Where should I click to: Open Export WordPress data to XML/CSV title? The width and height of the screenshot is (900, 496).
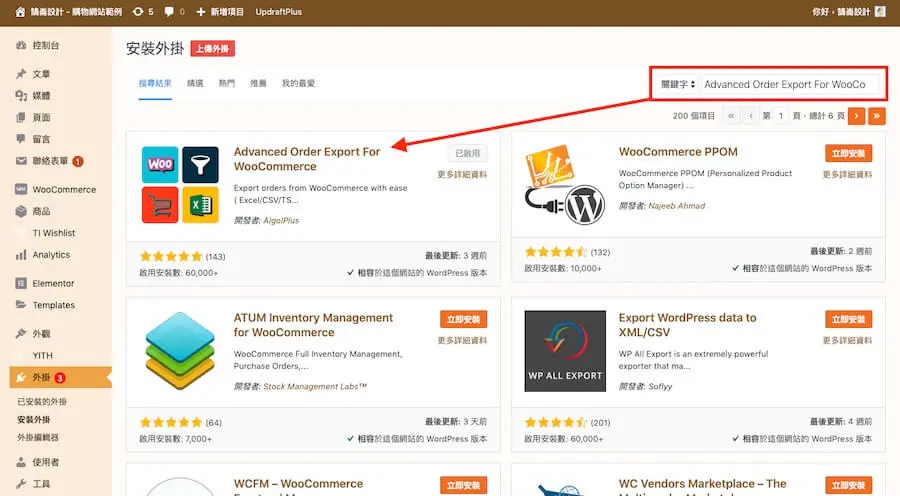click(688, 325)
